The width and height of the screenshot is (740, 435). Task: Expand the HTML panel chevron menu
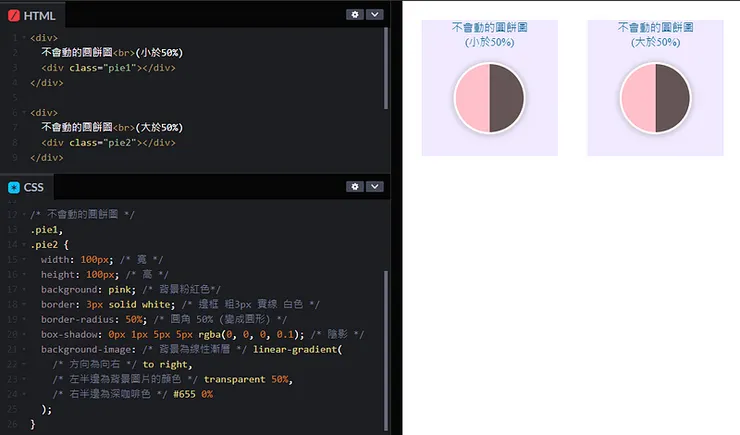tap(375, 15)
